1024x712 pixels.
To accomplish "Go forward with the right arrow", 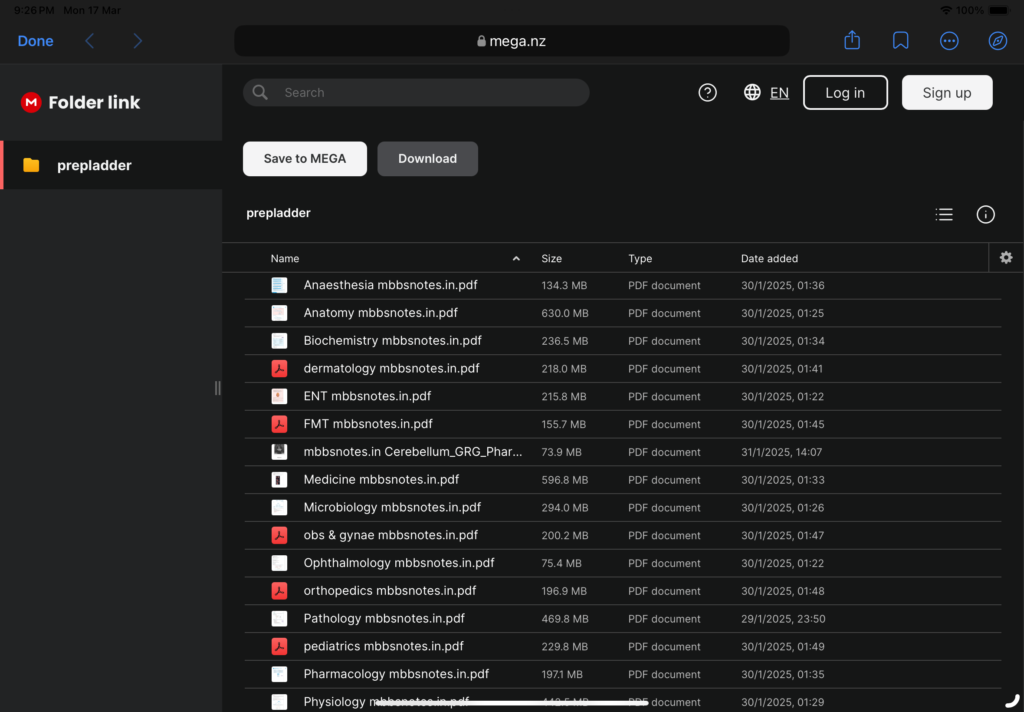I will (x=137, y=41).
